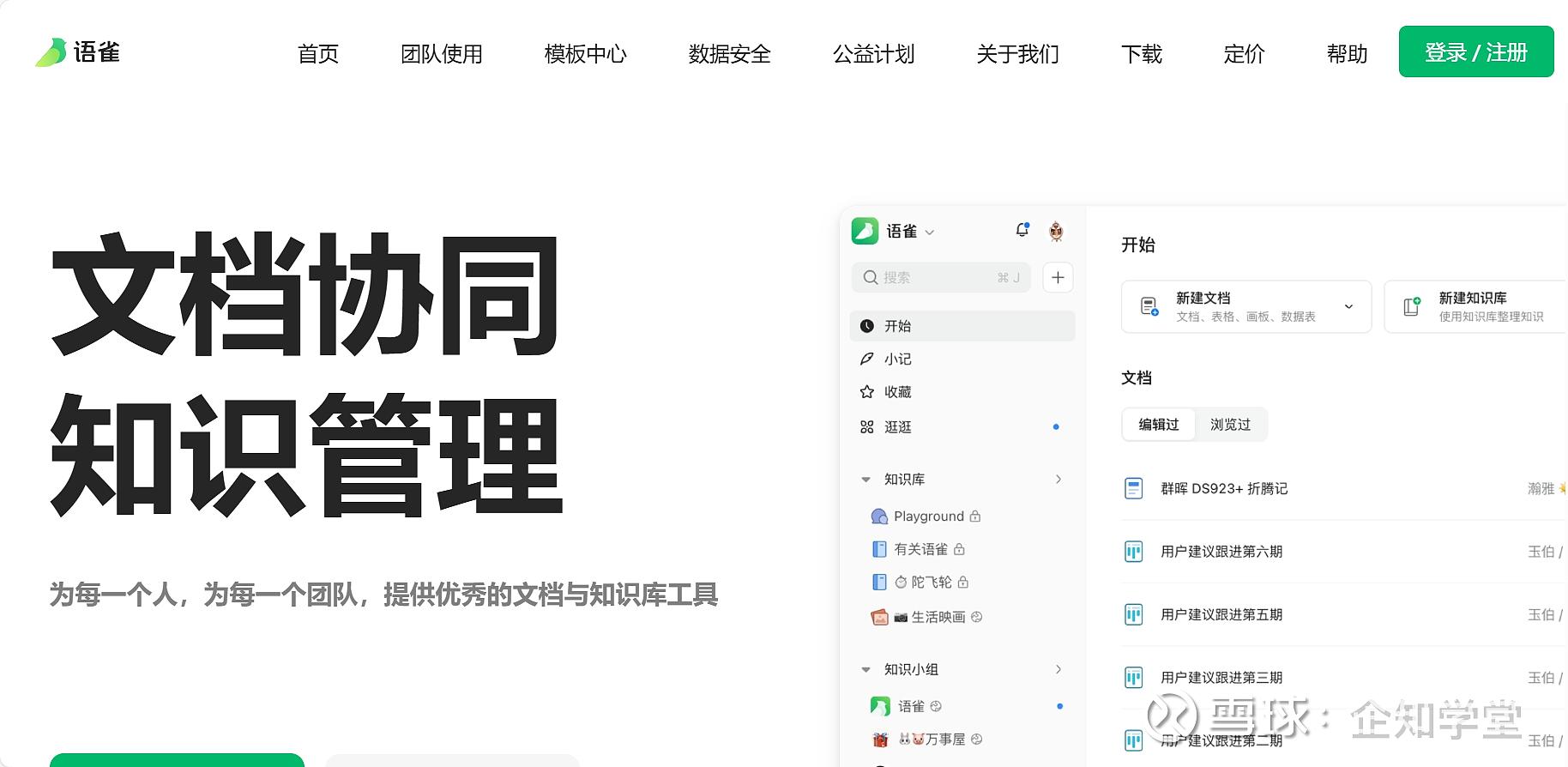Open the 有关语雀 knowledge base
The height and width of the screenshot is (767, 1568).
(920, 549)
